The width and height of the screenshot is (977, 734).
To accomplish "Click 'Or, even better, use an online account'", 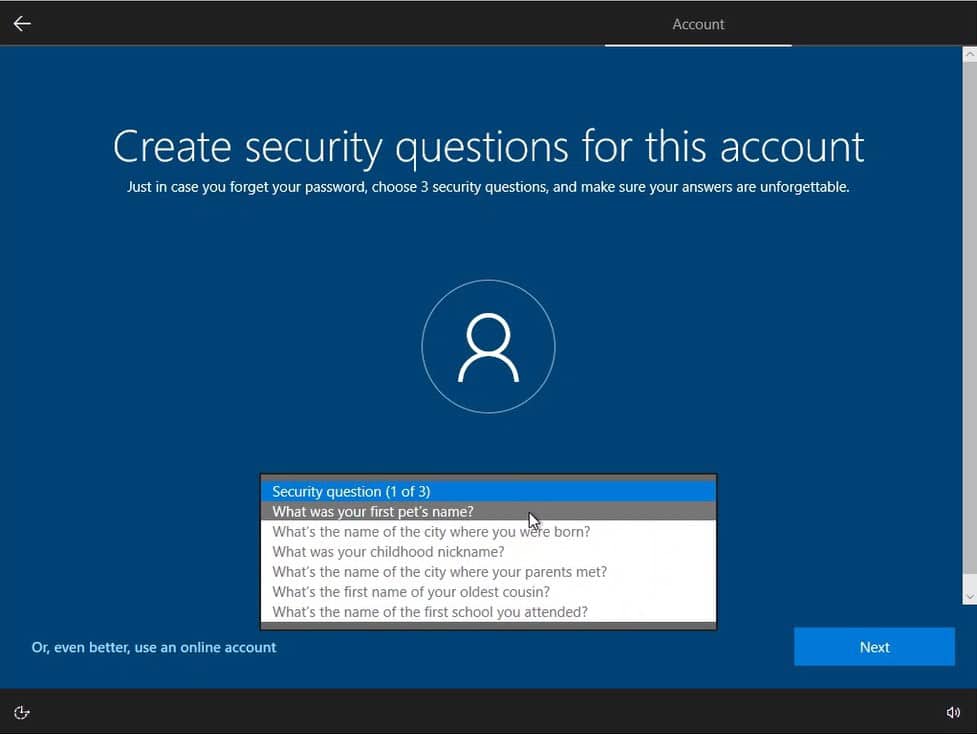I will coord(154,647).
